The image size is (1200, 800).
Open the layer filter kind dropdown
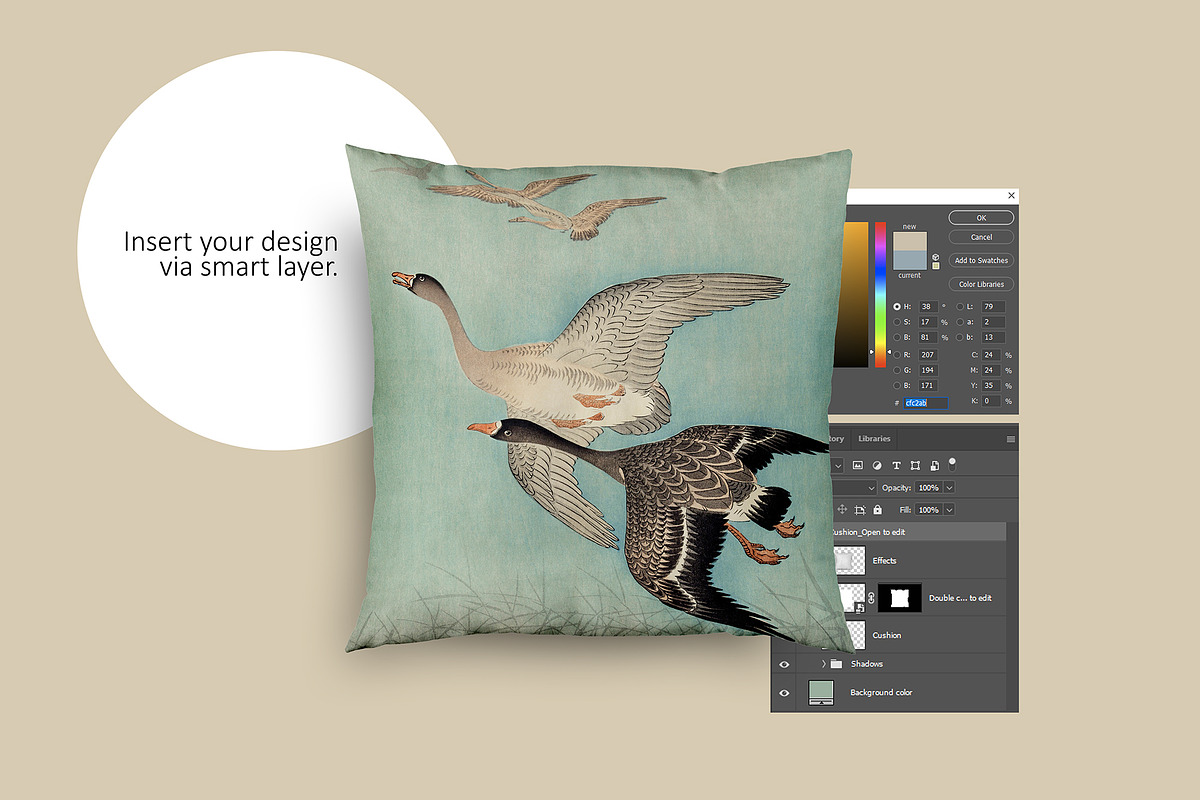tap(838, 466)
